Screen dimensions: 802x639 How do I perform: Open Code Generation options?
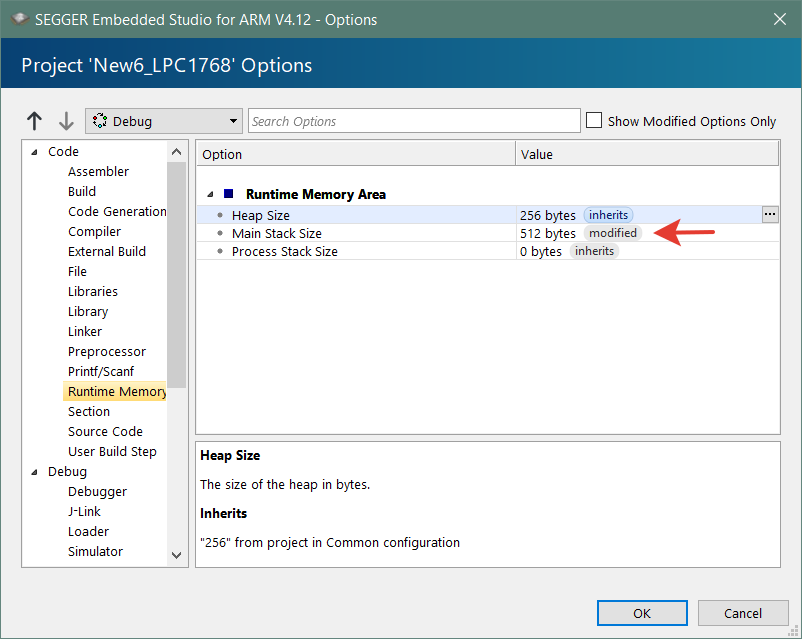coord(117,211)
